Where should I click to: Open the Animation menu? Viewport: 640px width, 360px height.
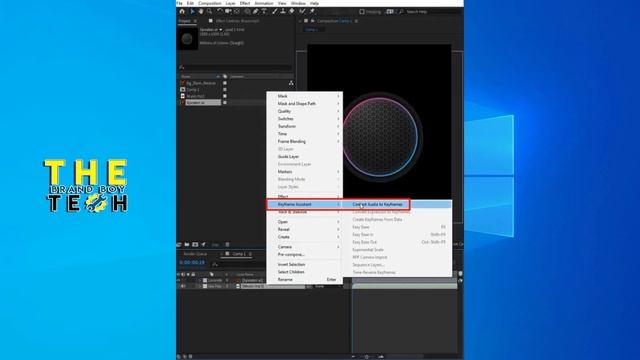pos(264,3)
